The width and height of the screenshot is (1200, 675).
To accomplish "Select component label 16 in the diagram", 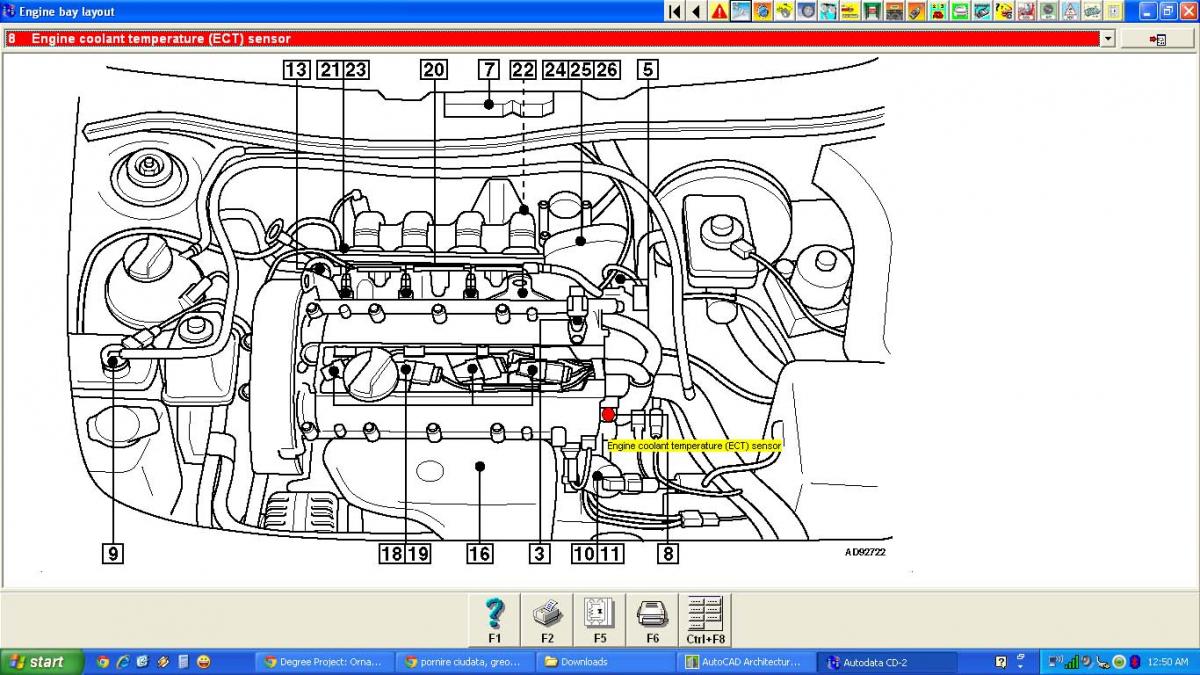I will click(480, 553).
